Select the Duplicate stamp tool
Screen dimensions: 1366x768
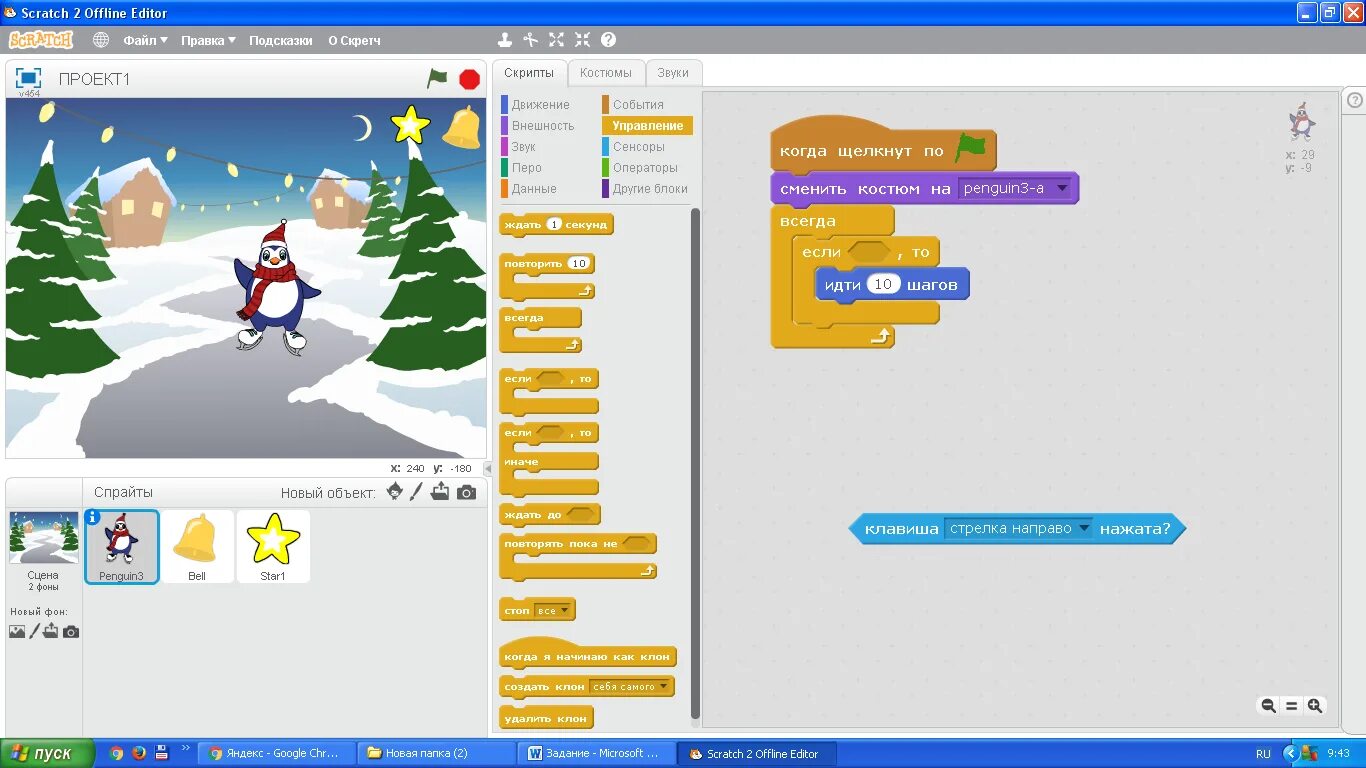(505, 40)
